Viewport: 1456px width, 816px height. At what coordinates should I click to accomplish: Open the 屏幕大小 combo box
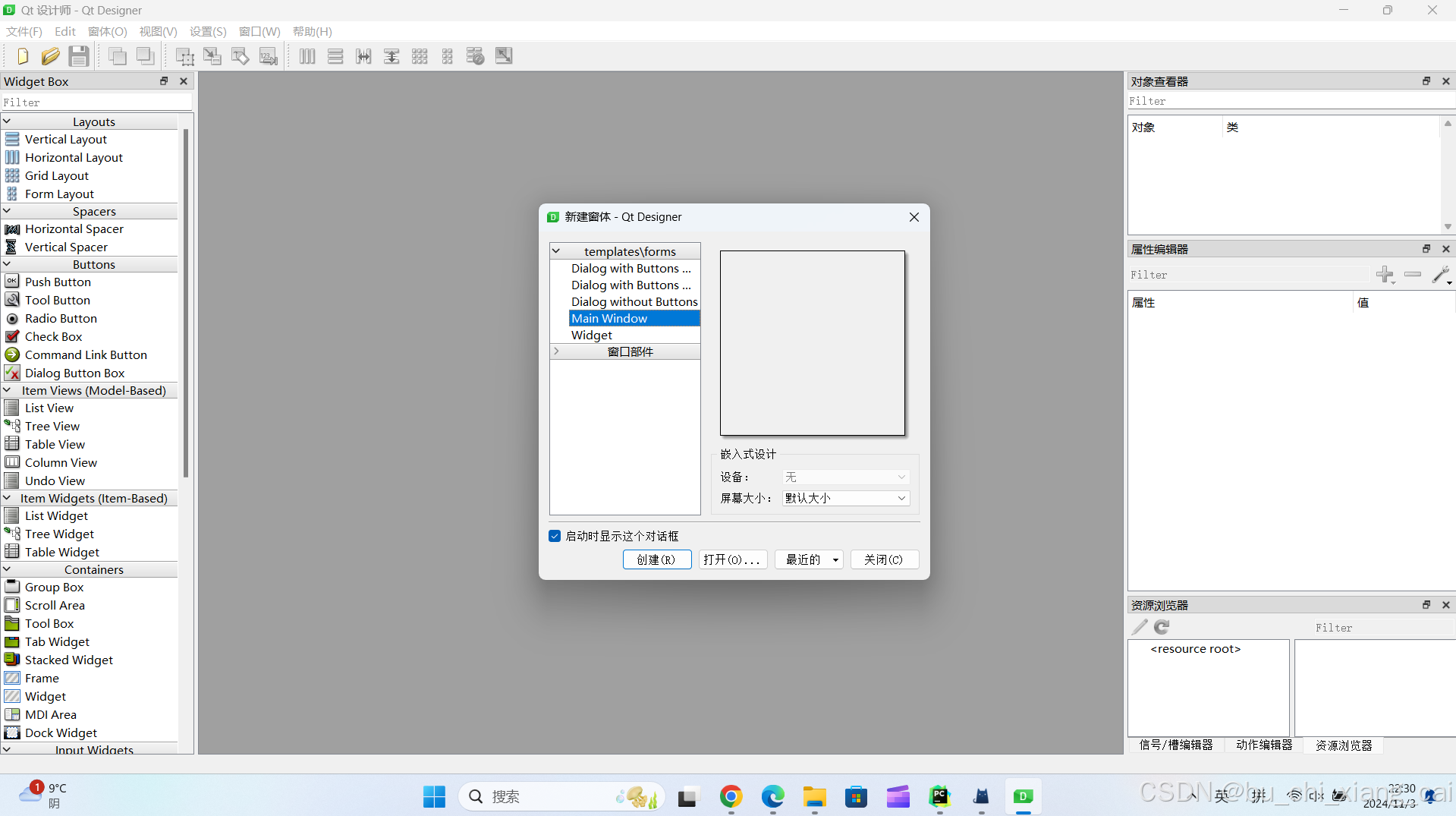click(845, 498)
